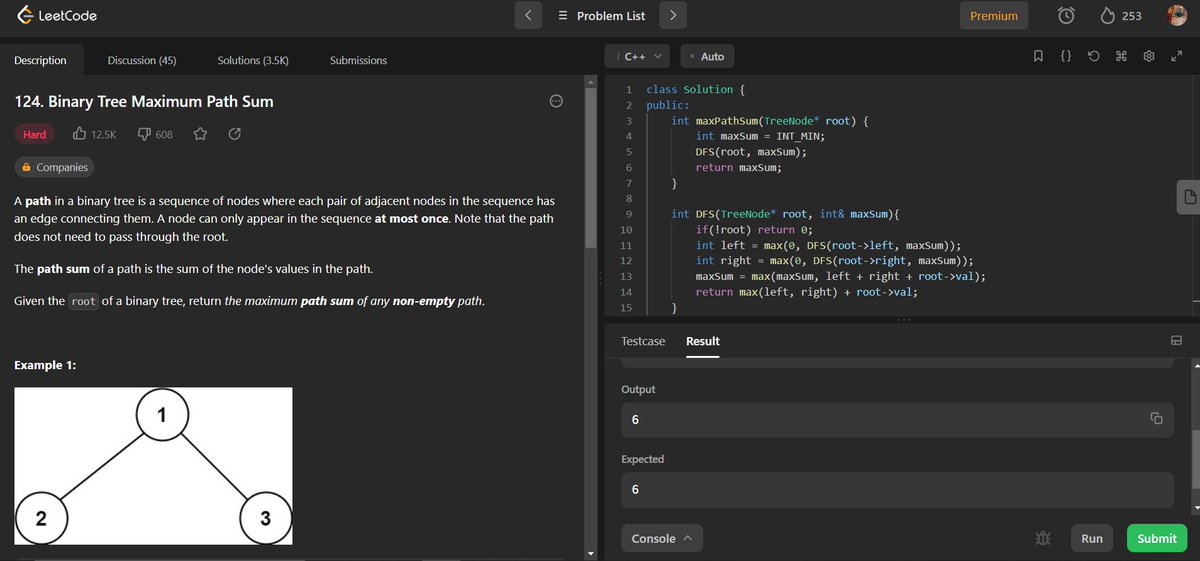Click on 'return maxSum;' code line
This screenshot has width=1200, height=561.
[x=738, y=168]
